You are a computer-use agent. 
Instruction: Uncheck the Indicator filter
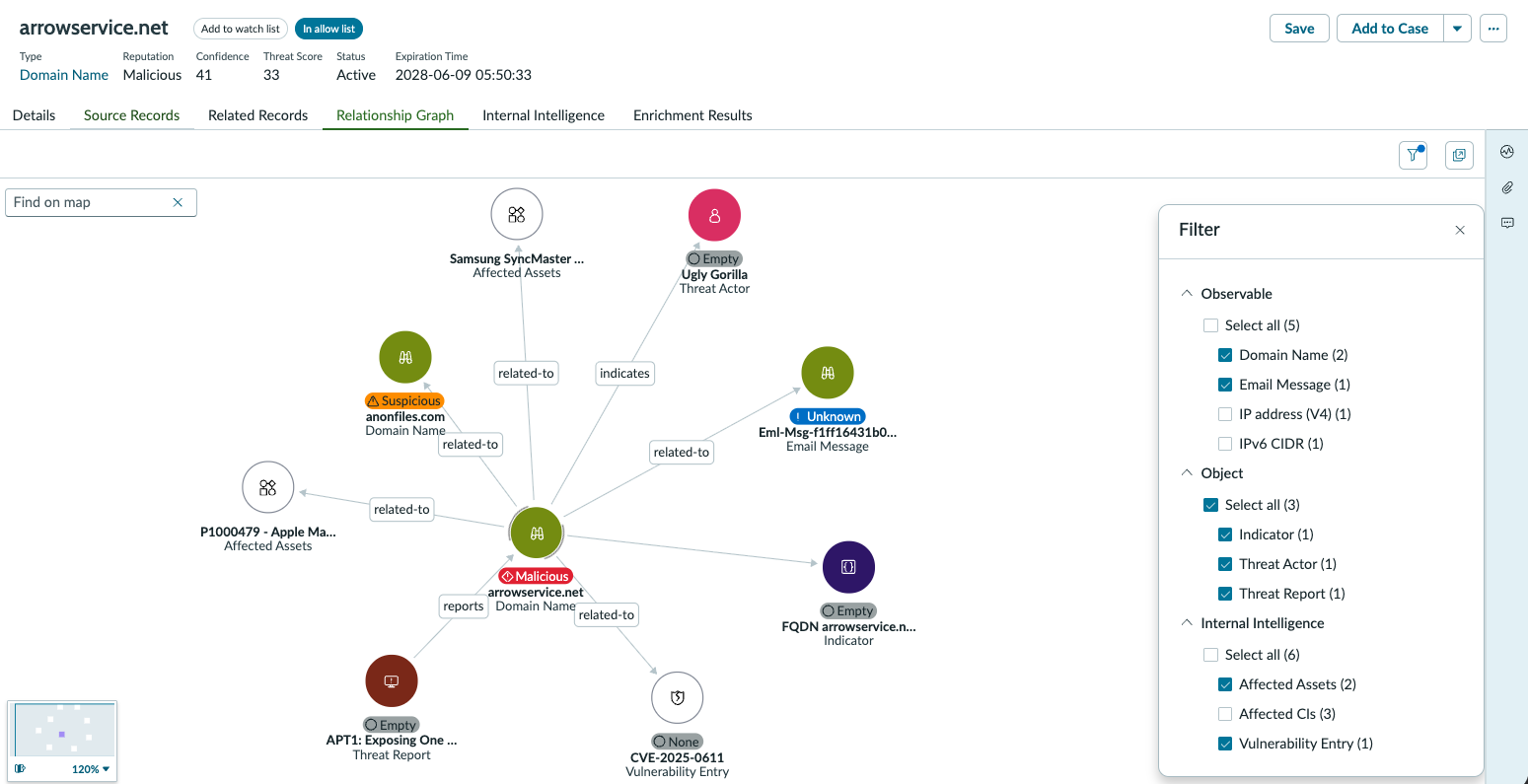click(x=1225, y=535)
